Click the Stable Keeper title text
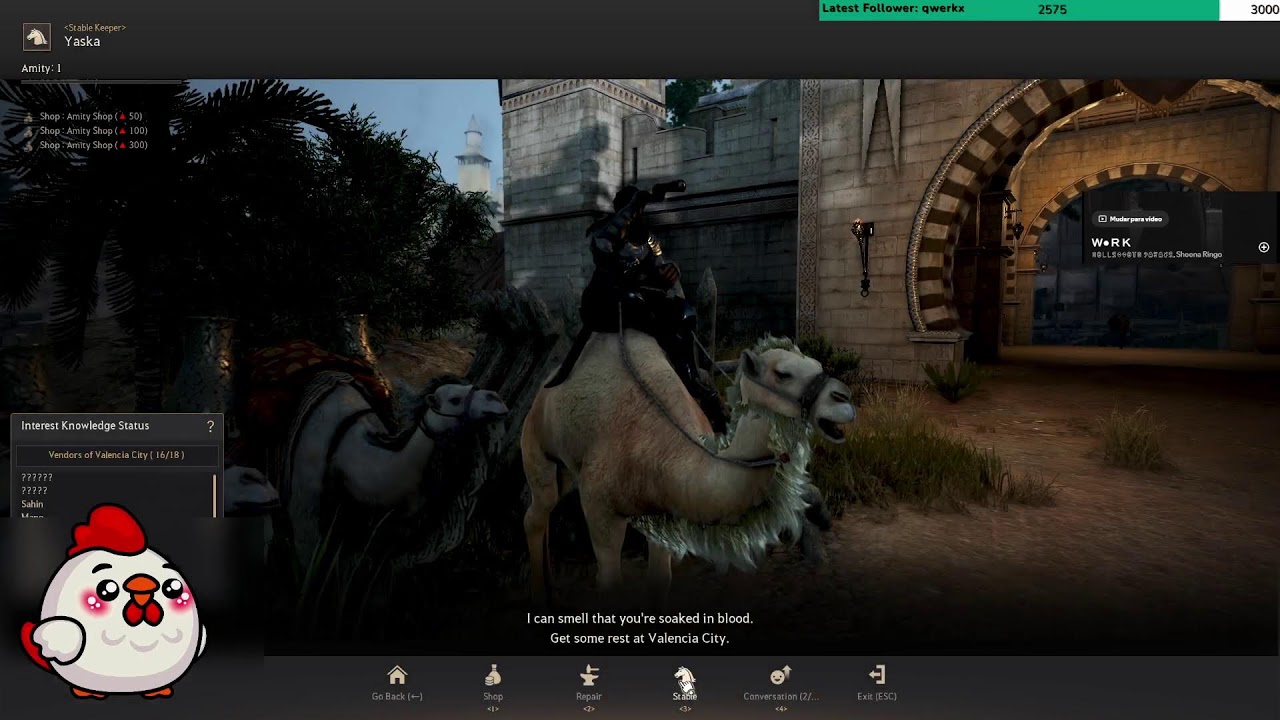This screenshot has width=1280, height=720. pyautogui.click(x=95, y=27)
